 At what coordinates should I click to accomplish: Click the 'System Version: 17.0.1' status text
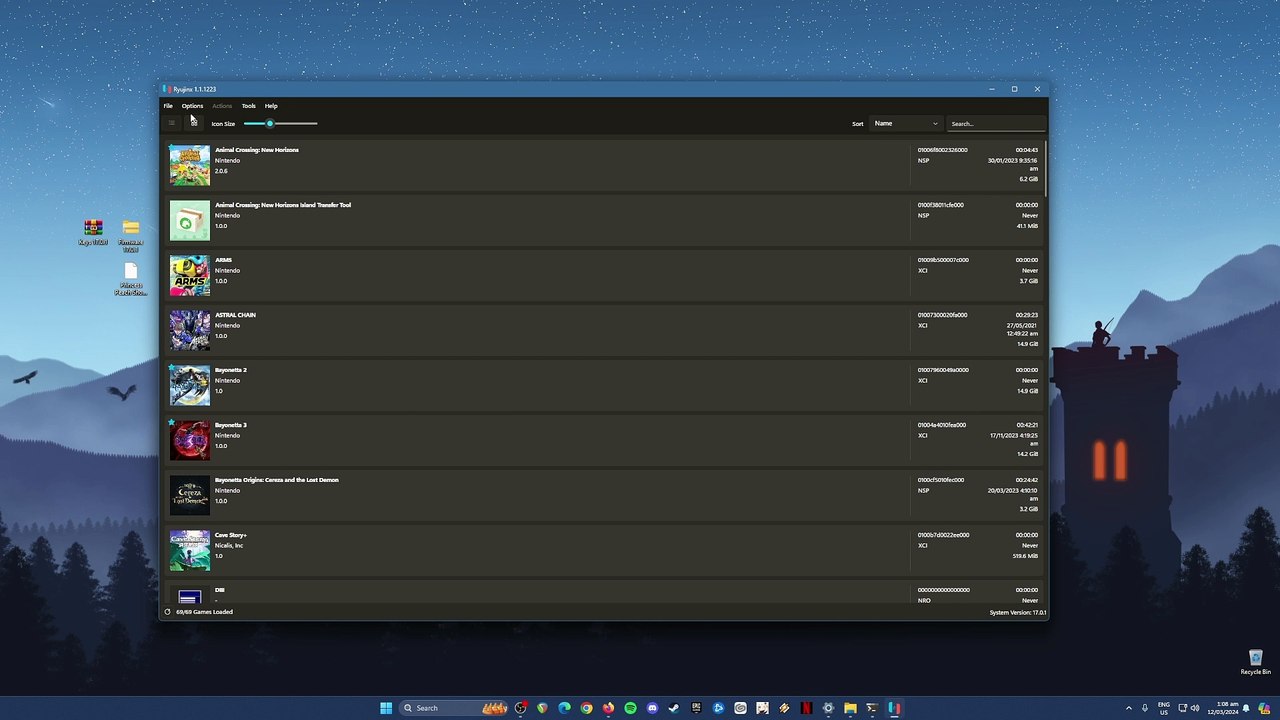[1018, 612]
